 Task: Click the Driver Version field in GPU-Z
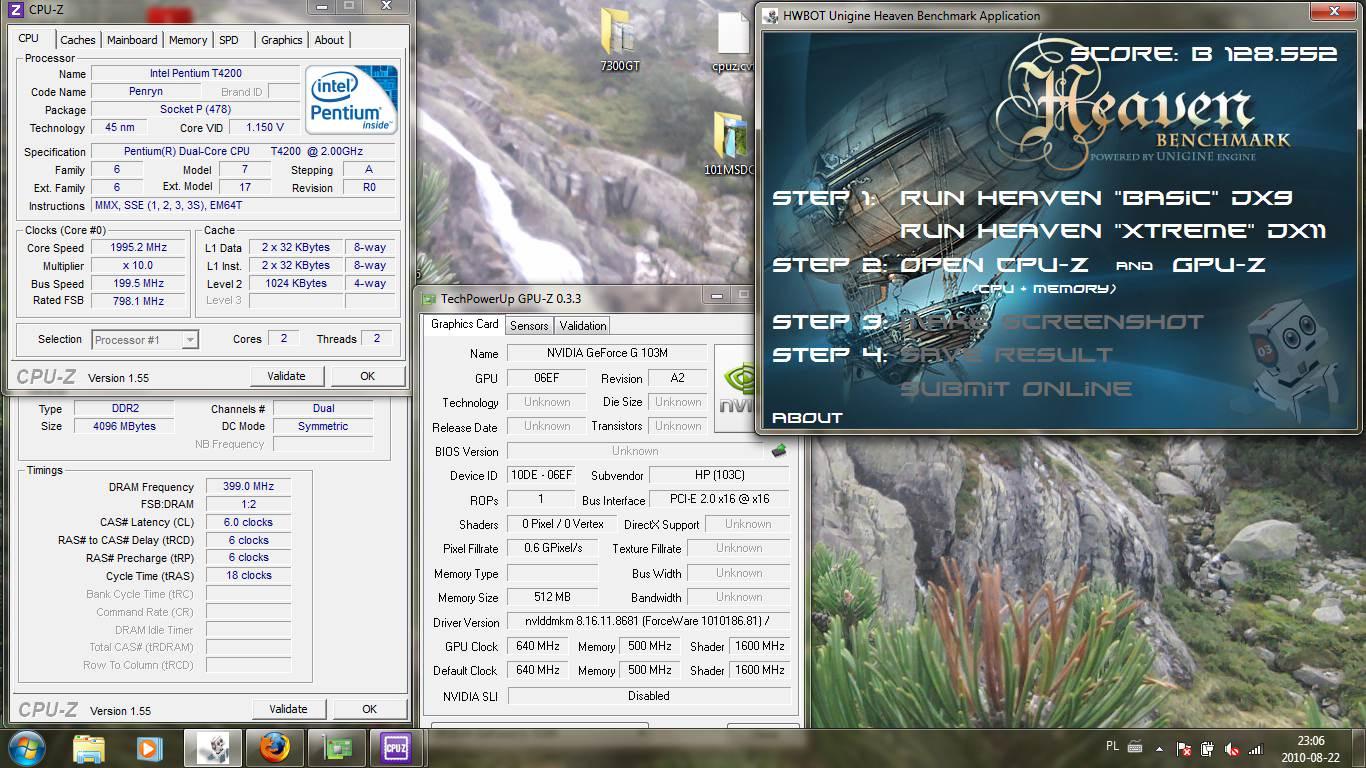tap(649, 622)
